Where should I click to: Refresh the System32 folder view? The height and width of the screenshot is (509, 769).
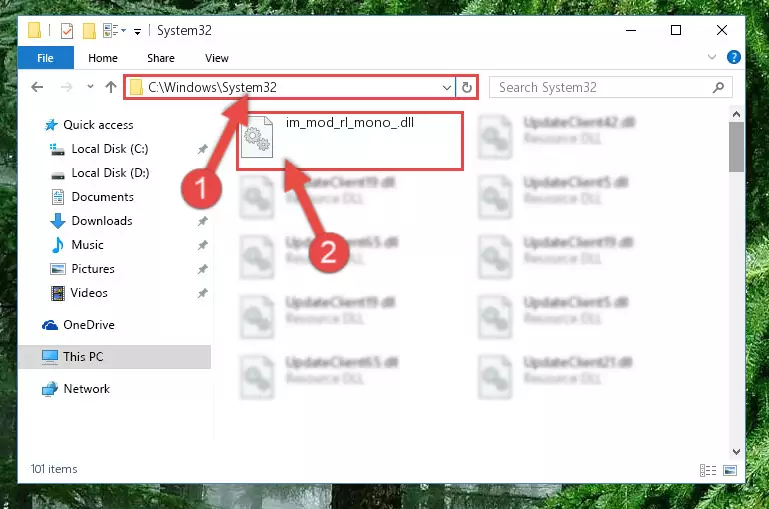point(466,88)
